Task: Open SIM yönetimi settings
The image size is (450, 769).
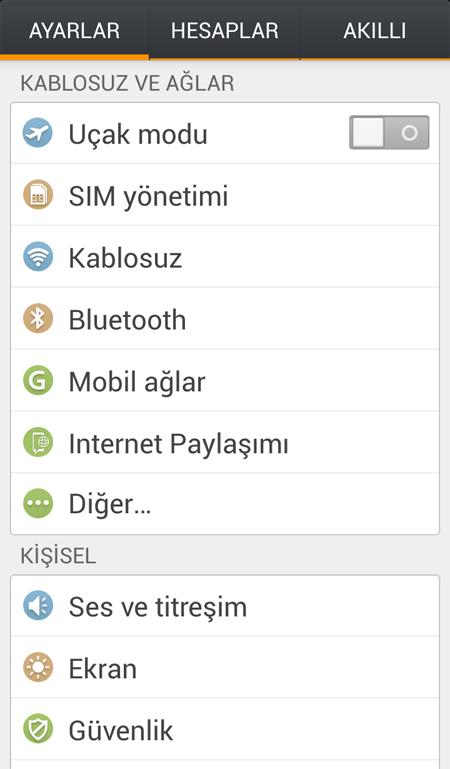Action: tap(225, 195)
